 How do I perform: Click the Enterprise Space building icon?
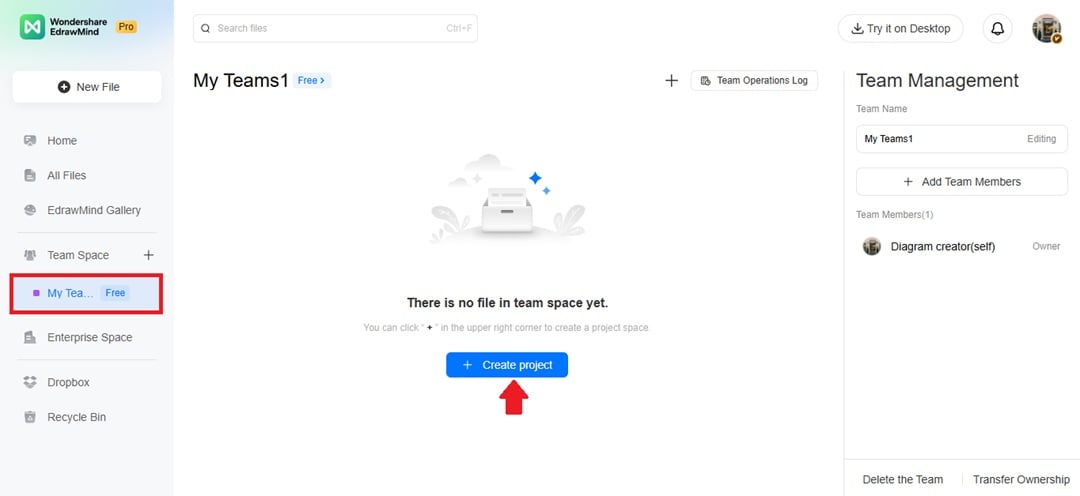click(30, 338)
